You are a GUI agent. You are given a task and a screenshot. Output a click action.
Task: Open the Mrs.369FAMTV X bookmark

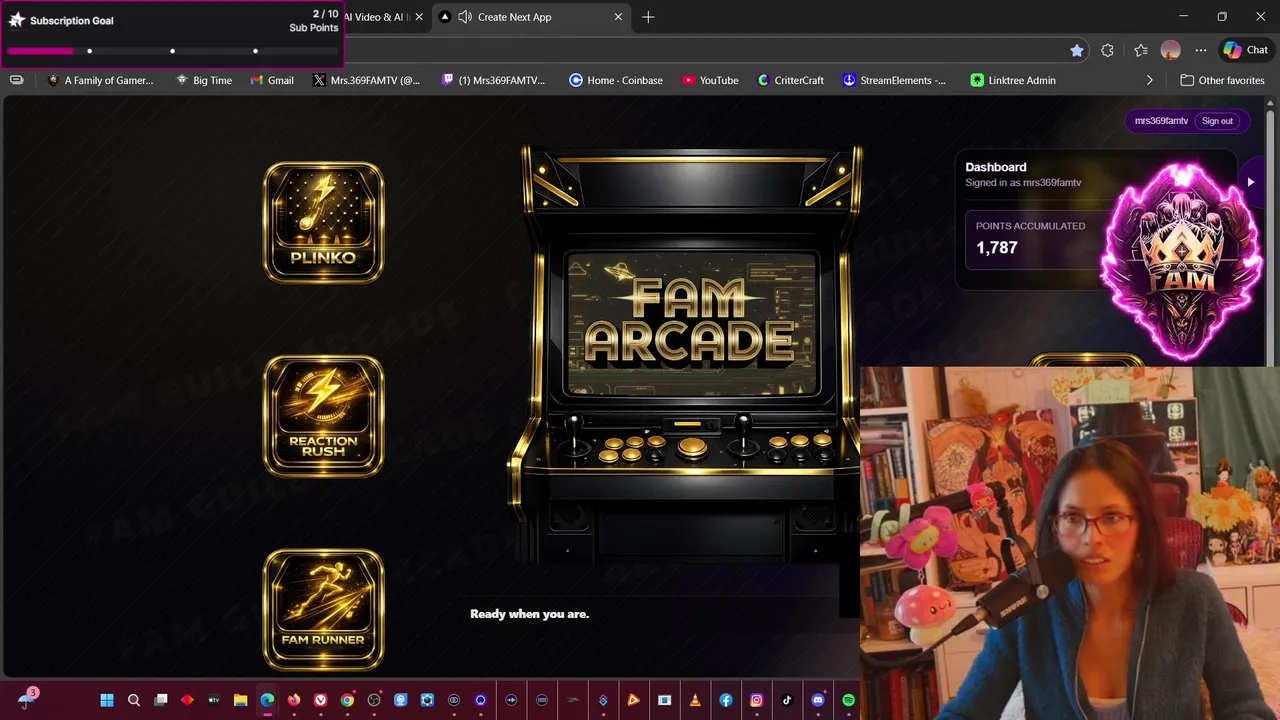click(366, 80)
